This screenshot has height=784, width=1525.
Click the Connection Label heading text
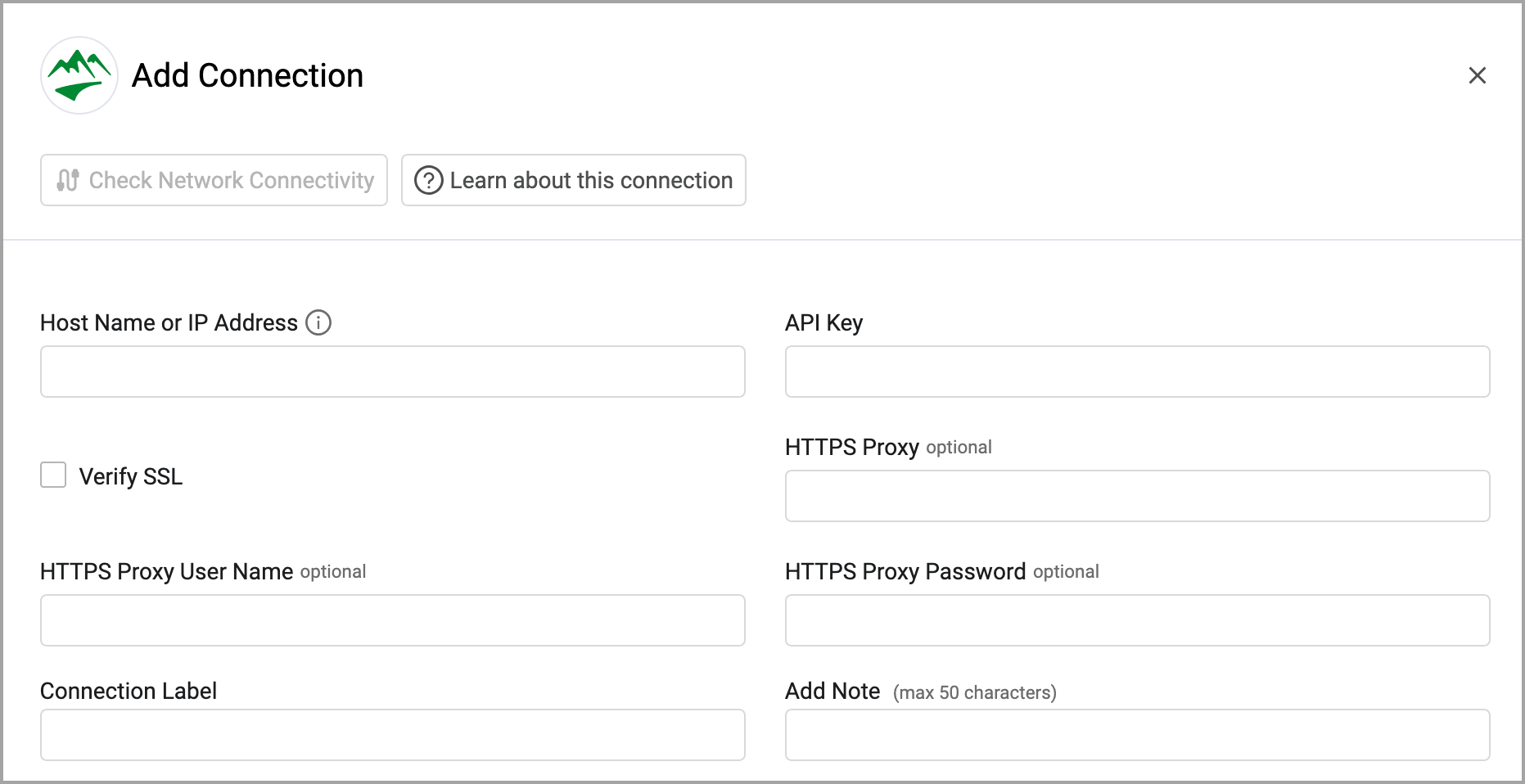[129, 691]
